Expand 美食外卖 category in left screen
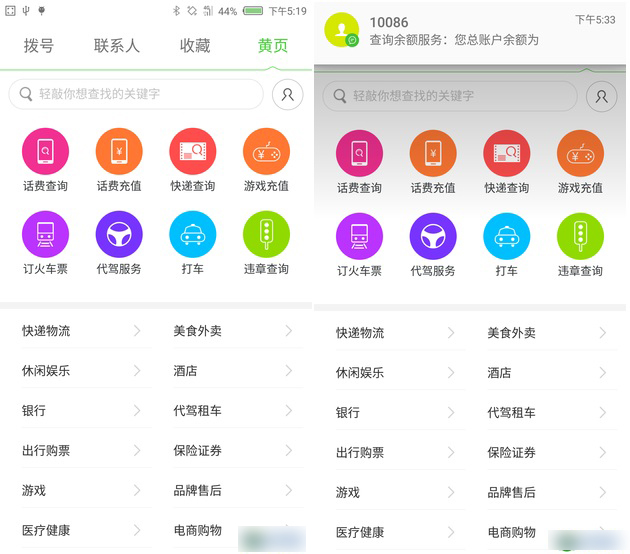 click(238, 331)
